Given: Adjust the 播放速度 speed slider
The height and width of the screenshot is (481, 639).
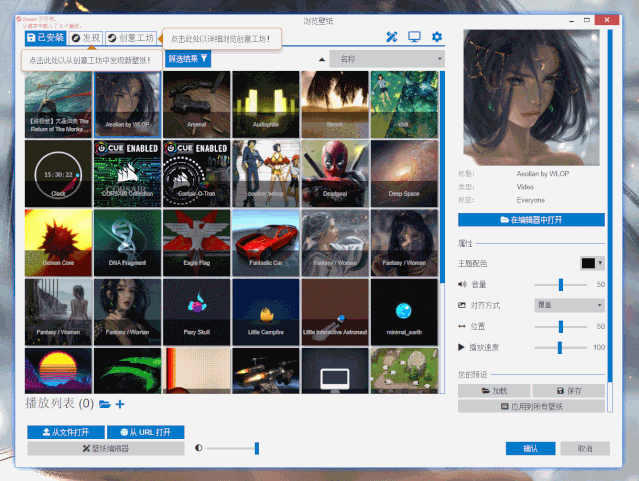Looking at the screenshot, I should [x=560, y=347].
